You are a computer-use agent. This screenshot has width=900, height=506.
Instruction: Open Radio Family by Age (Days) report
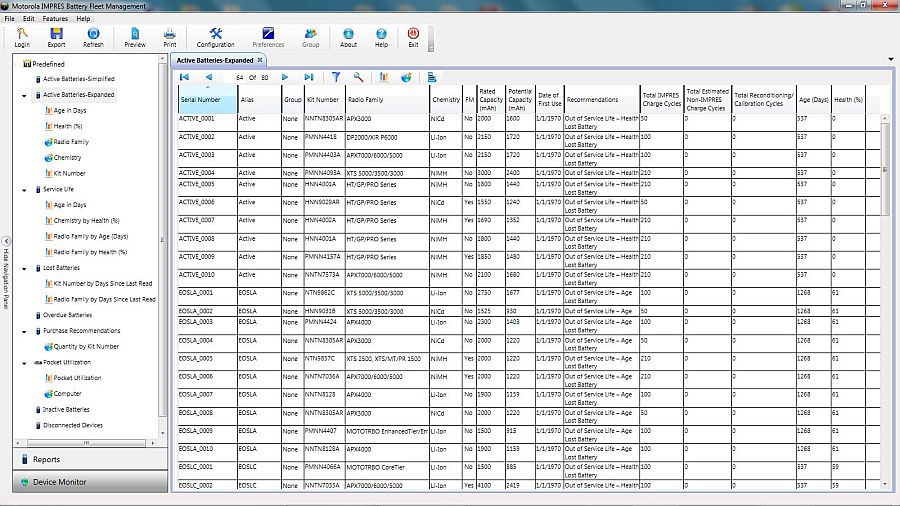[x=91, y=236]
